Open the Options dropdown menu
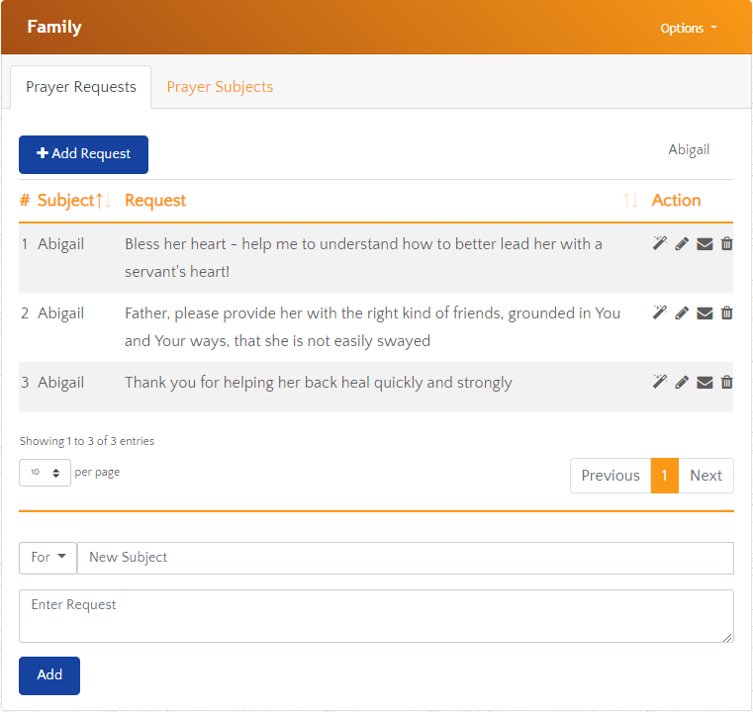 [688, 28]
